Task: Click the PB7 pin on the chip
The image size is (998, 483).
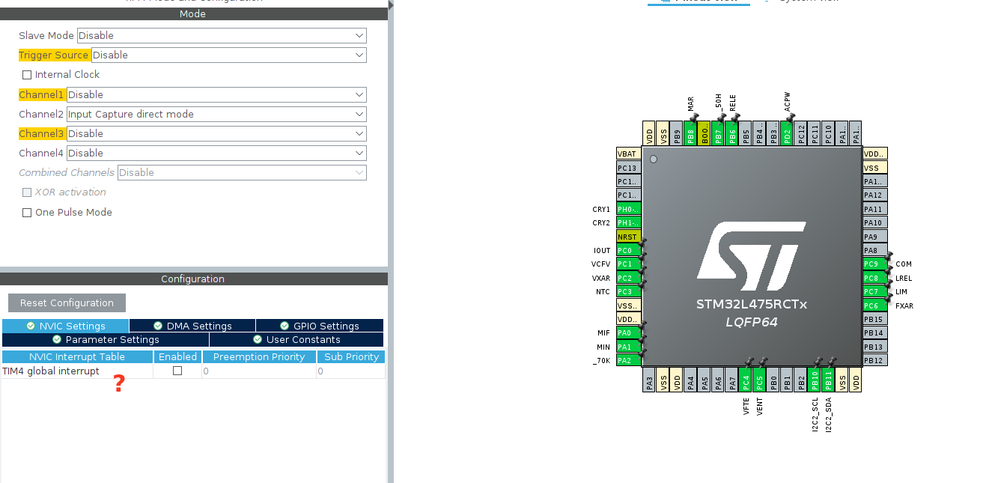Action: coord(718,133)
